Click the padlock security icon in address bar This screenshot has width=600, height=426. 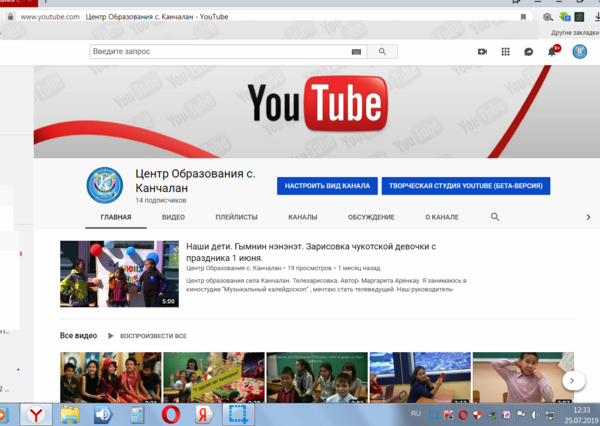pyautogui.click(x=11, y=17)
